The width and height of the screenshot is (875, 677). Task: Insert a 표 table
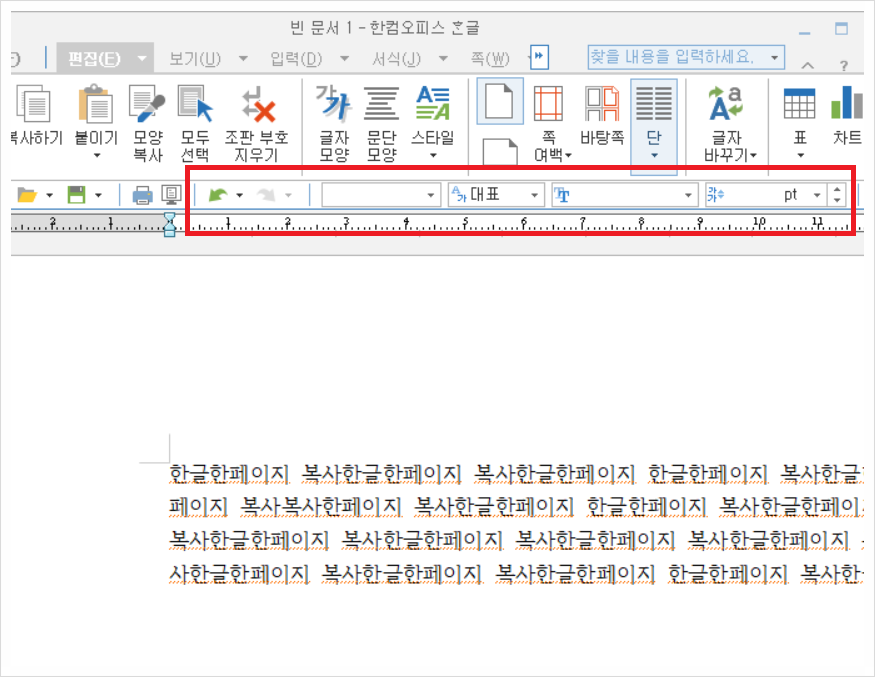[800, 104]
